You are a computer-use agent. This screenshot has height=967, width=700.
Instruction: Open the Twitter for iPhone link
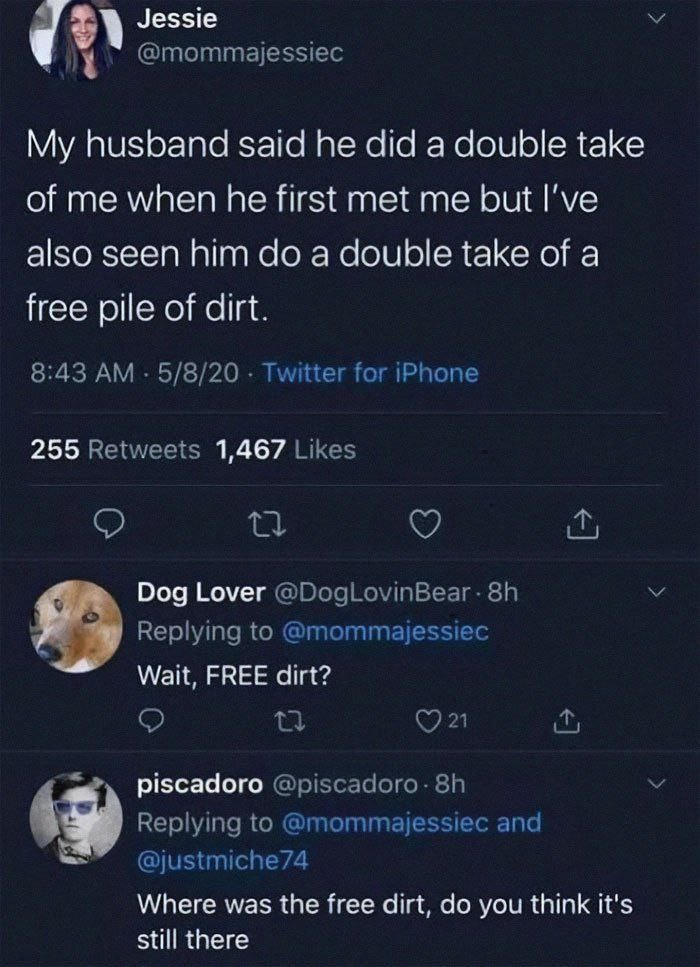tap(371, 373)
